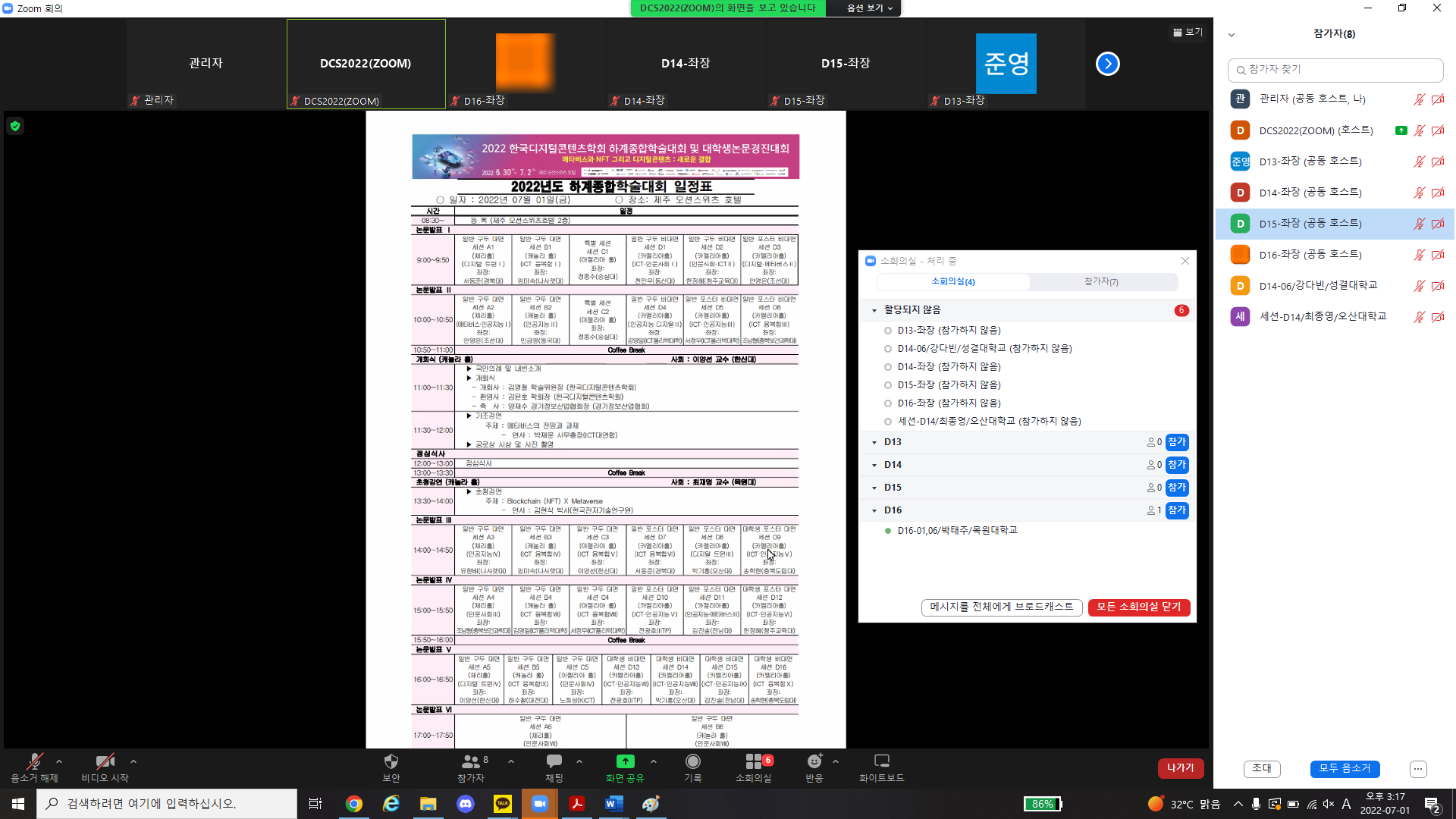Screen dimensions: 1456x819
Task: Select radio button for D13-좌장 unassigned
Action: point(888,331)
